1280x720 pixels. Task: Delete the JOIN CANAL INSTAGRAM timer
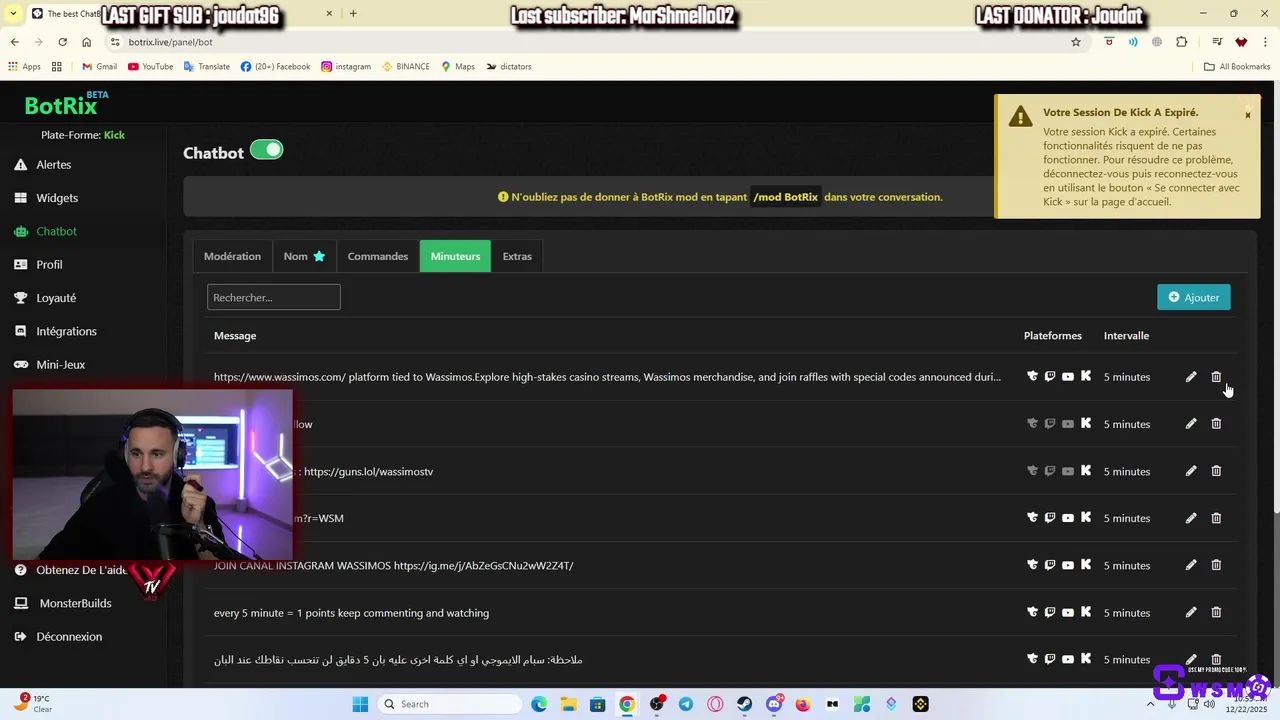point(1216,565)
